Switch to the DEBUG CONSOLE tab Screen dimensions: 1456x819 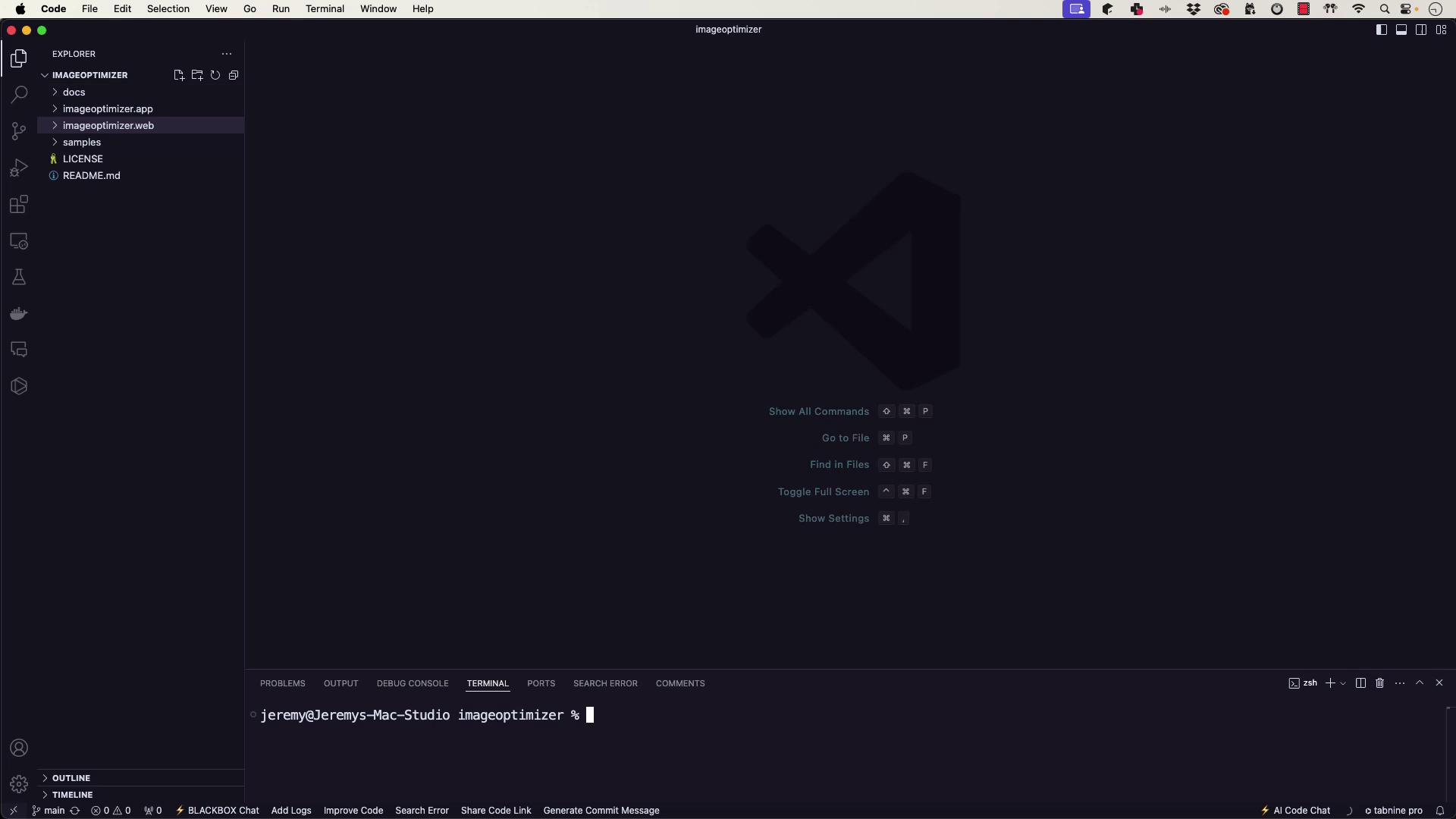tap(413, 683)
